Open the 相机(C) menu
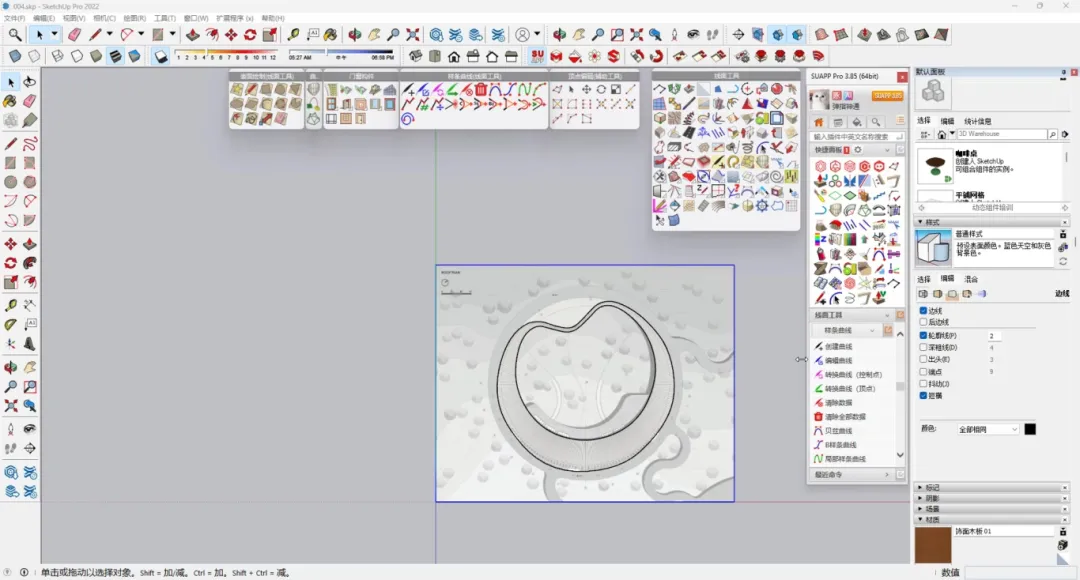The image size is (1080, 580). tap(103, 18)
